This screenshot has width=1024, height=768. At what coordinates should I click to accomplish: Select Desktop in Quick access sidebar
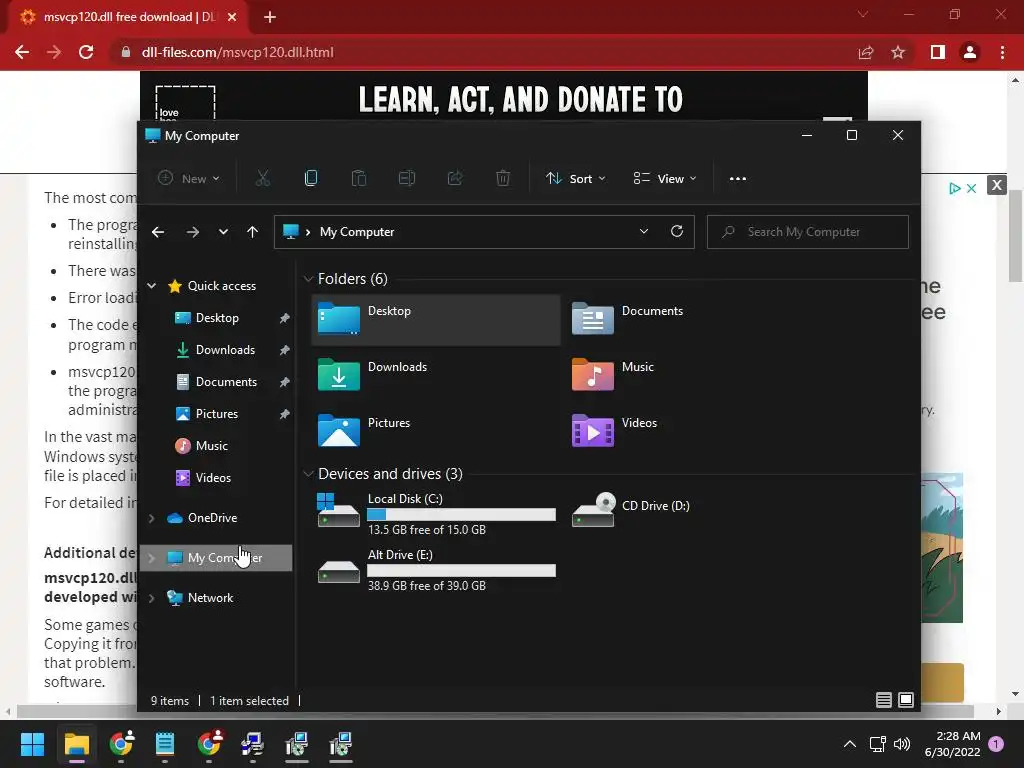[216, 318]
